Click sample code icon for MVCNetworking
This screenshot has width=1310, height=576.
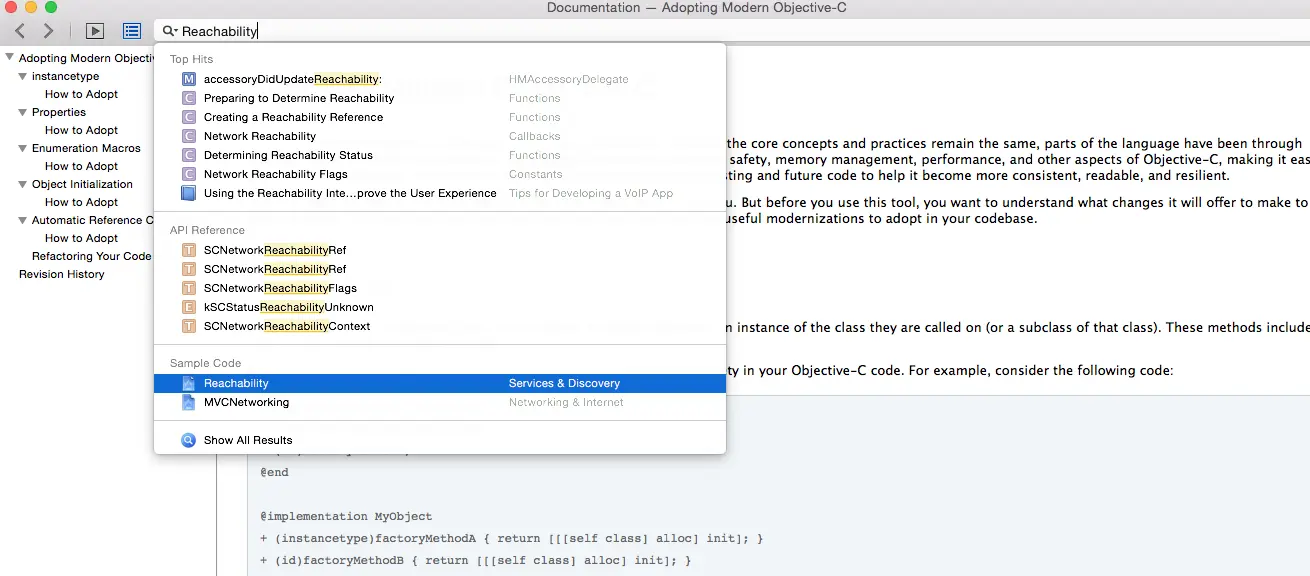[189, 402]
